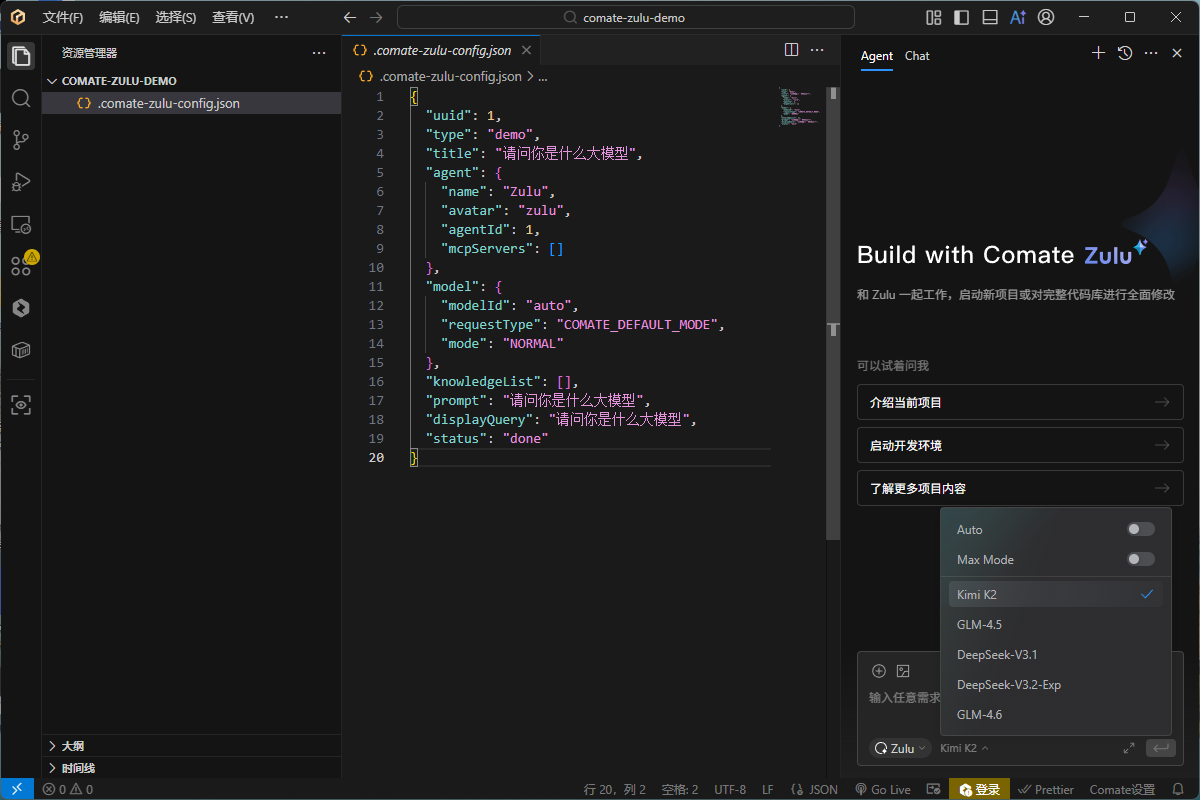Image resolution: width=1200 pixels, height=800 pixels.
Task: Close the .comate-zulu-config.json tab
Action: [527, 50]
